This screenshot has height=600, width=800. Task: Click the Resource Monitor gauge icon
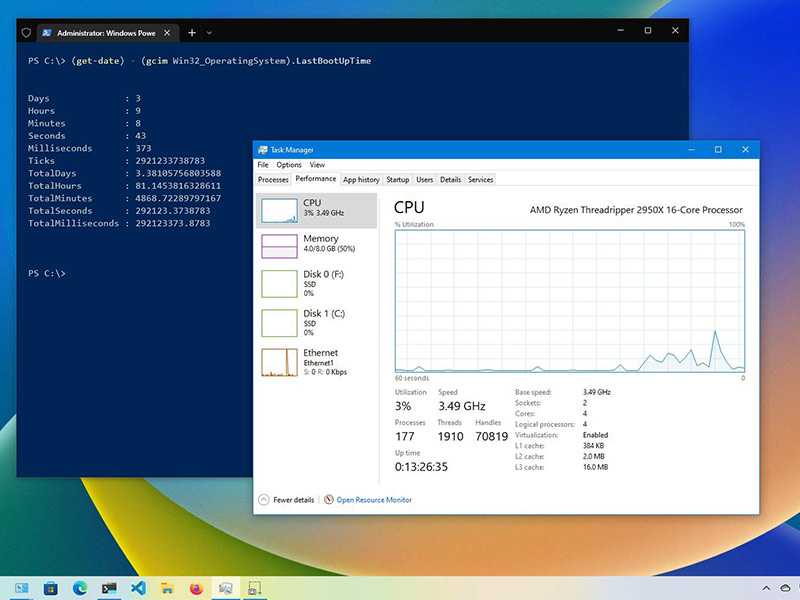[329, 499]
